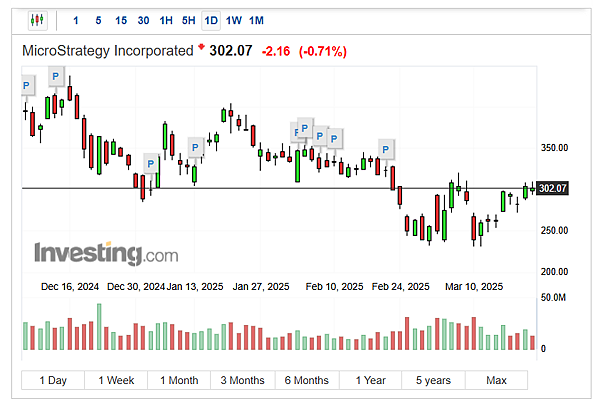Select the 30 minute interval
Image resolution: width=600 pixels, height=409 pixels.
click(x=143, y=20)
